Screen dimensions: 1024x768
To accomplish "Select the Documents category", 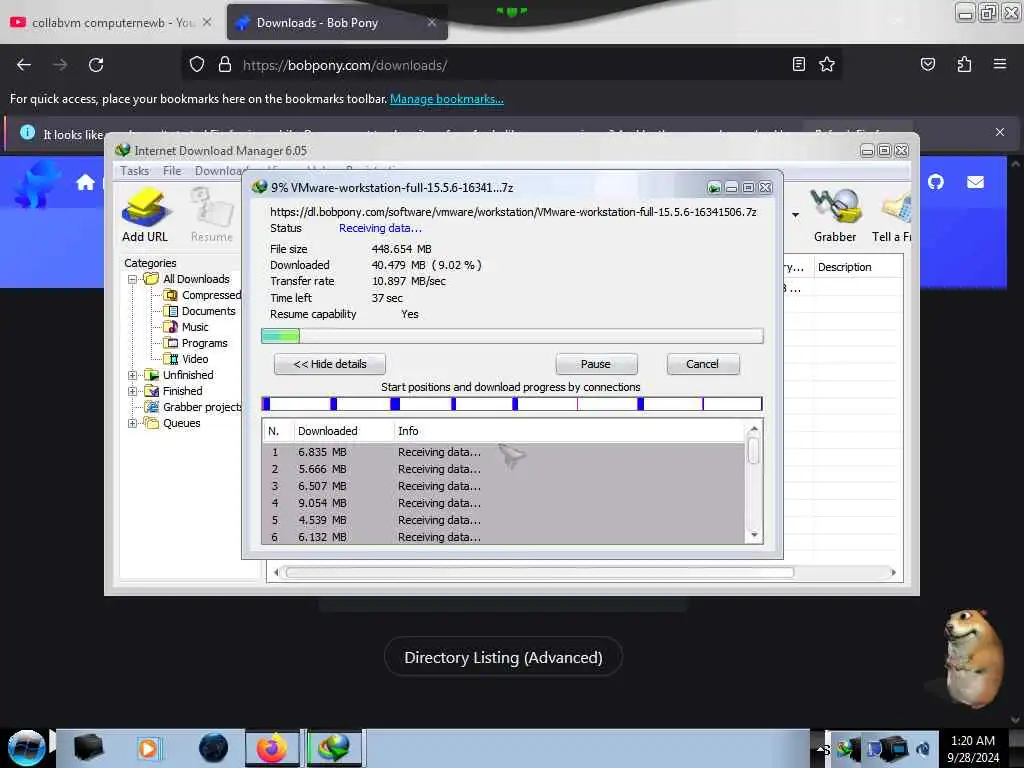I will [200, 312].
